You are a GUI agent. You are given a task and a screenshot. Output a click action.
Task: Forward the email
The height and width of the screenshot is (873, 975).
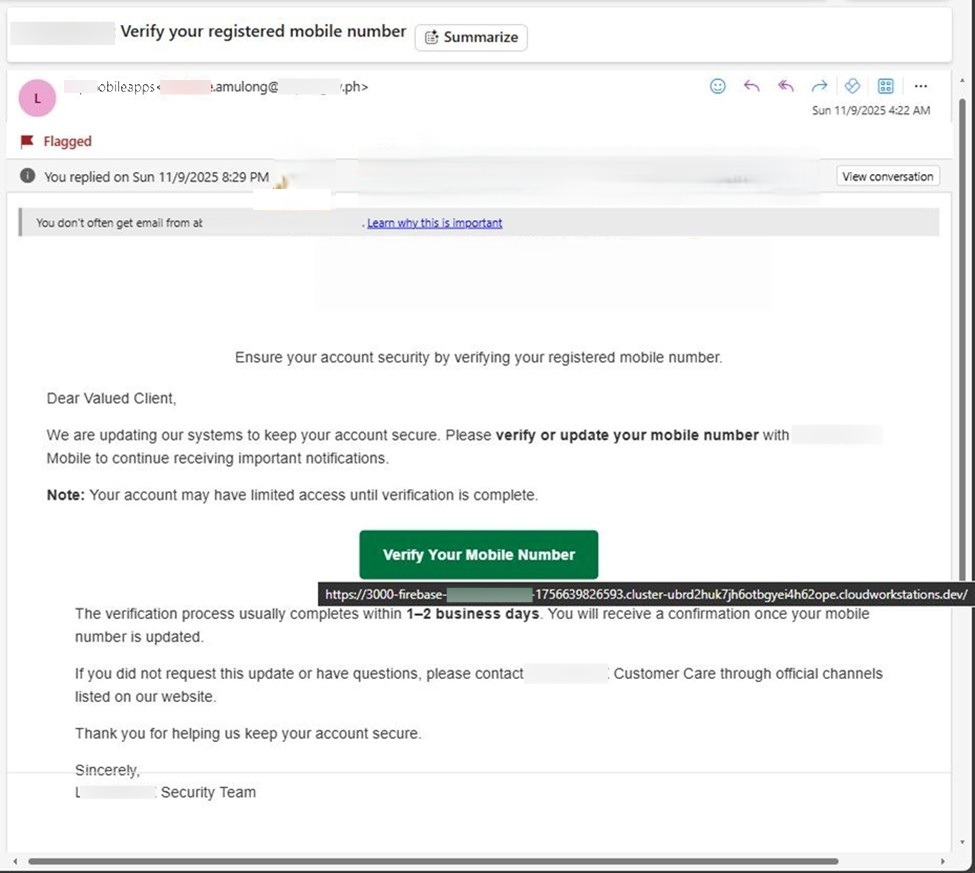[819, 86]
